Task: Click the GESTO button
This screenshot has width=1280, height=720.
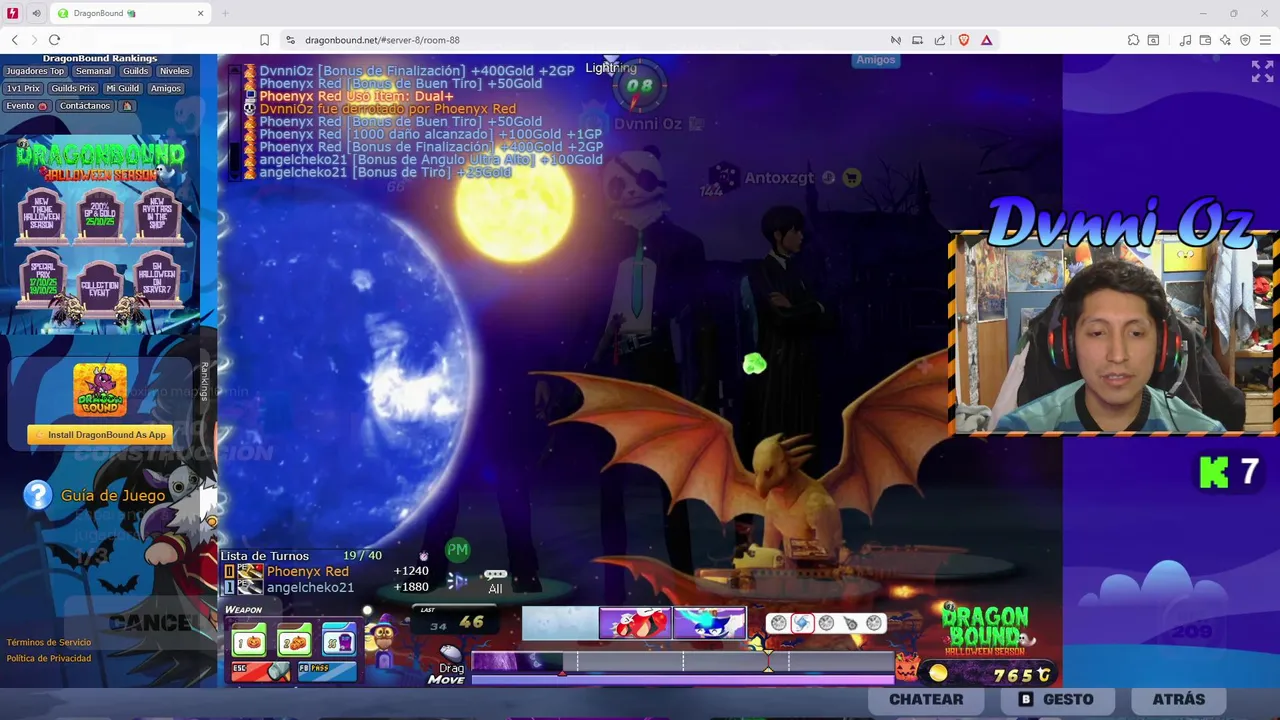Action: pyautogui.click(x=1057, y=700)
